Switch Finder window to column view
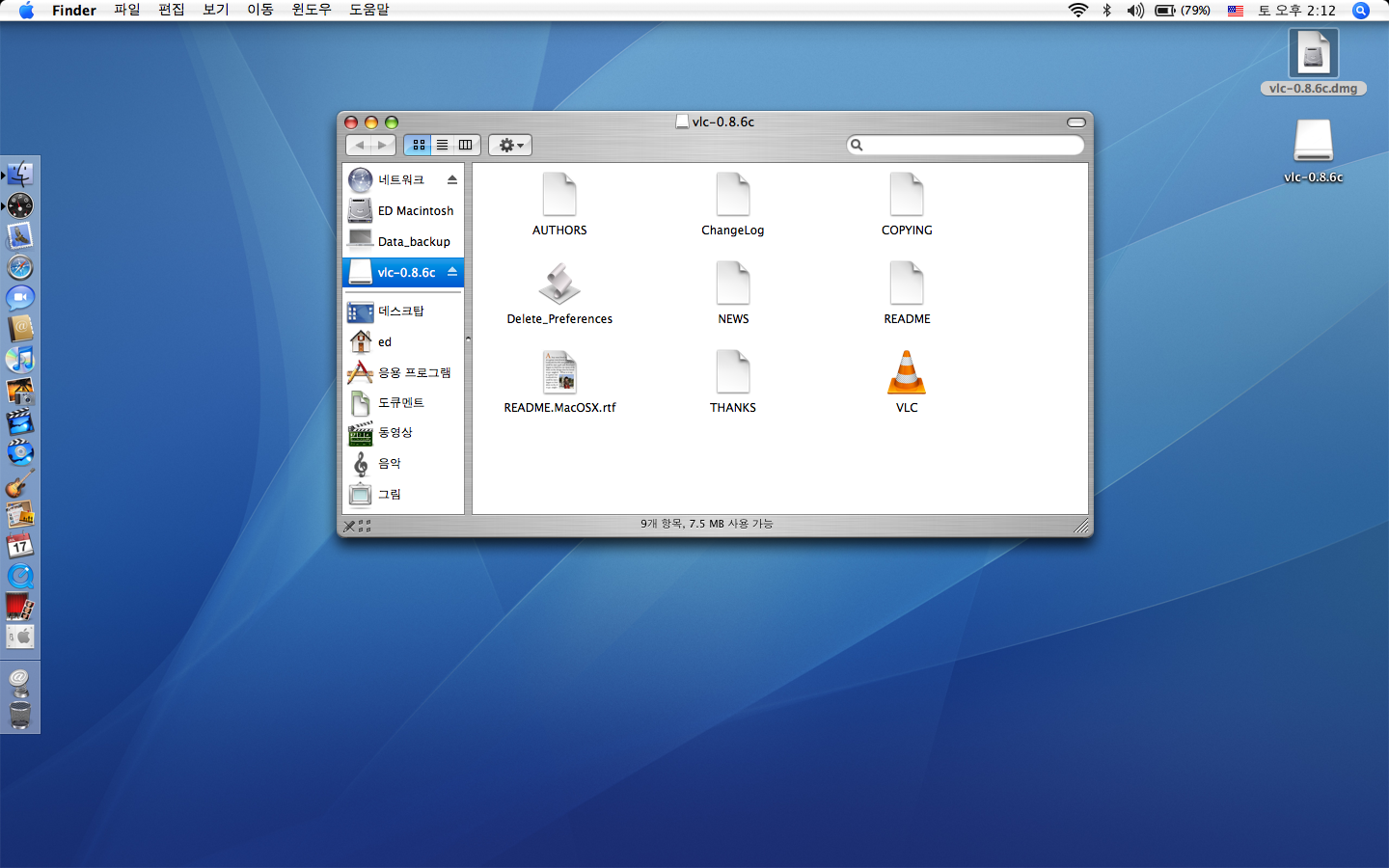 (466, 145)
